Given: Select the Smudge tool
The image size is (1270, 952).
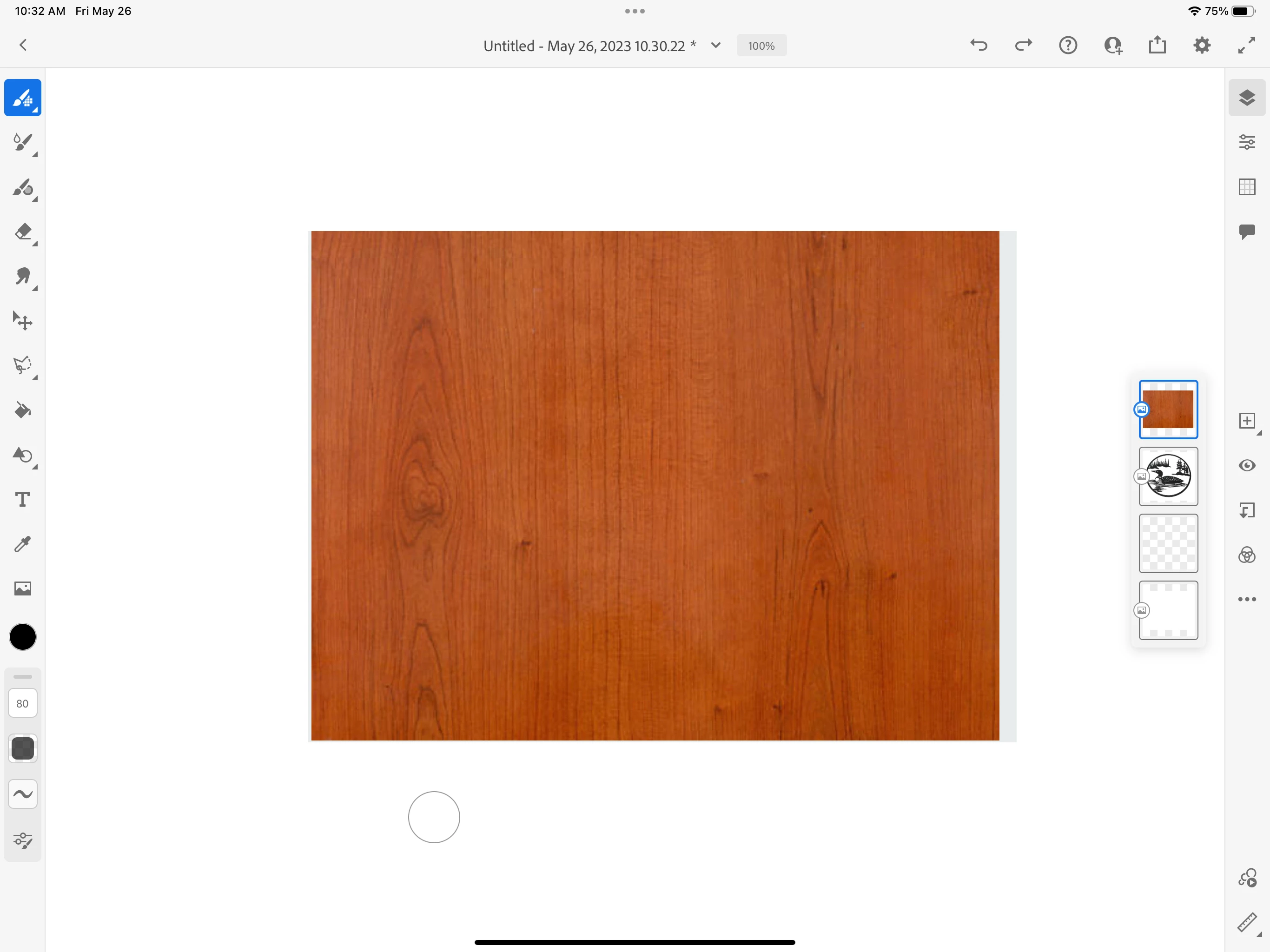Looking at the screenshot, I should click(23, 277).
